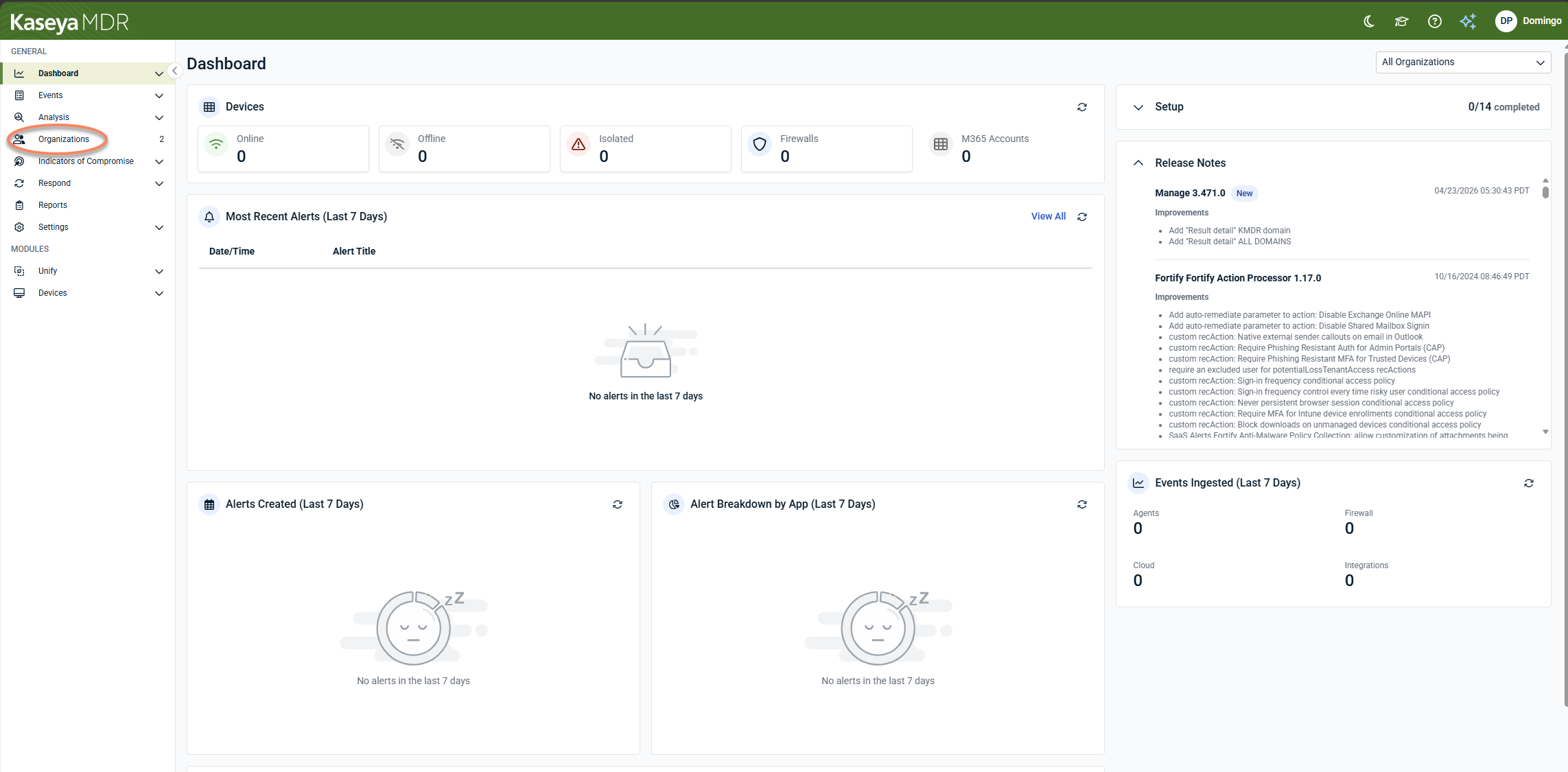Viewport: 1568px width, 772px height.
Task: Open the Events sidebar item
Action: click(x=50, y=95)
